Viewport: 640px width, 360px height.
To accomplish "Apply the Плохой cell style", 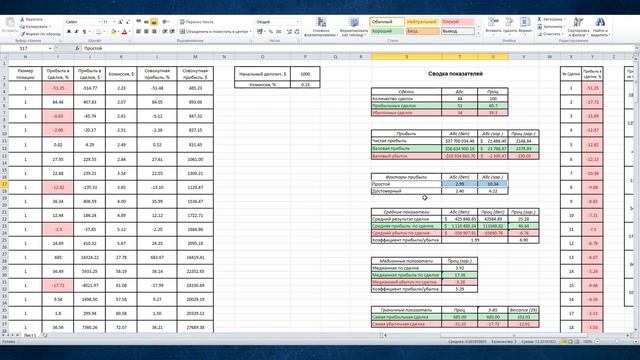I will (458, 22).
